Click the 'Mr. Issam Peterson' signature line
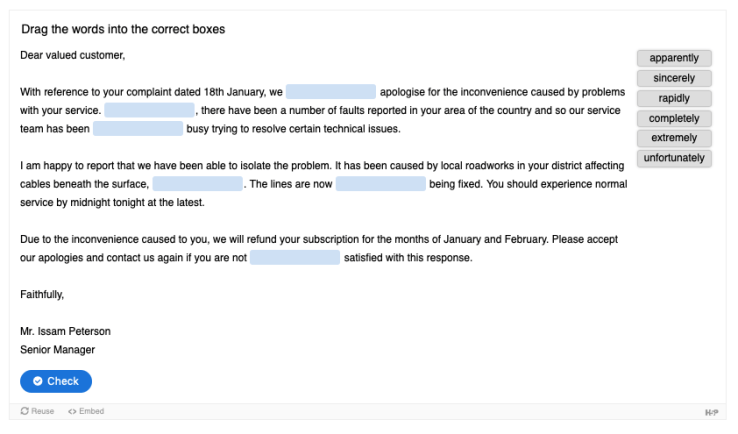 point(65,331)
